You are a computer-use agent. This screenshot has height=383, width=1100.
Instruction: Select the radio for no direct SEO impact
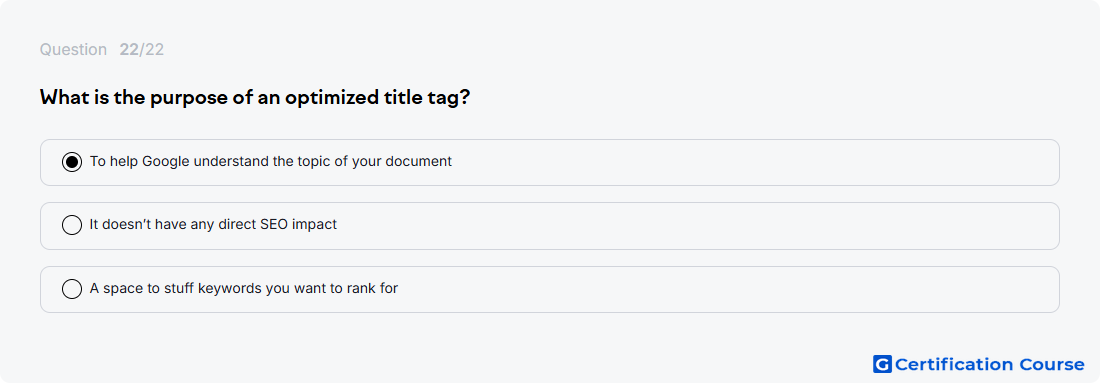(x=72, y=225)
